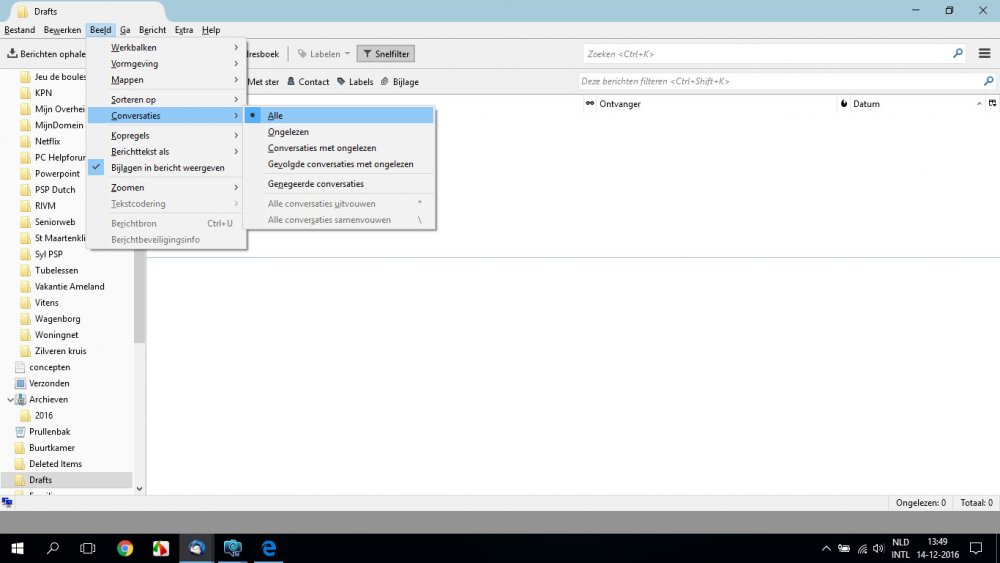Toggle Bijlagen in bericht weergeven checkmark
1000x563 pixels.
click(167, 168)
